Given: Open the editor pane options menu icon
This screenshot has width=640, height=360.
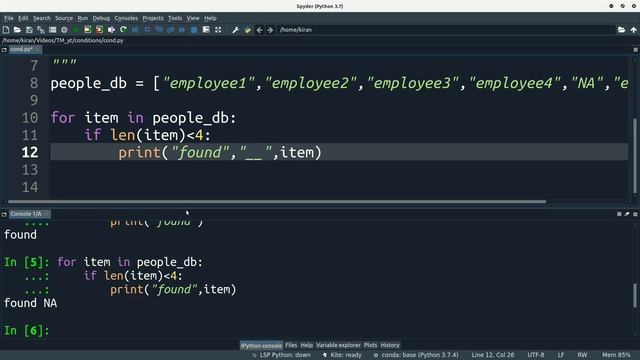Looking at the screenshot, I should coord(636,50).
